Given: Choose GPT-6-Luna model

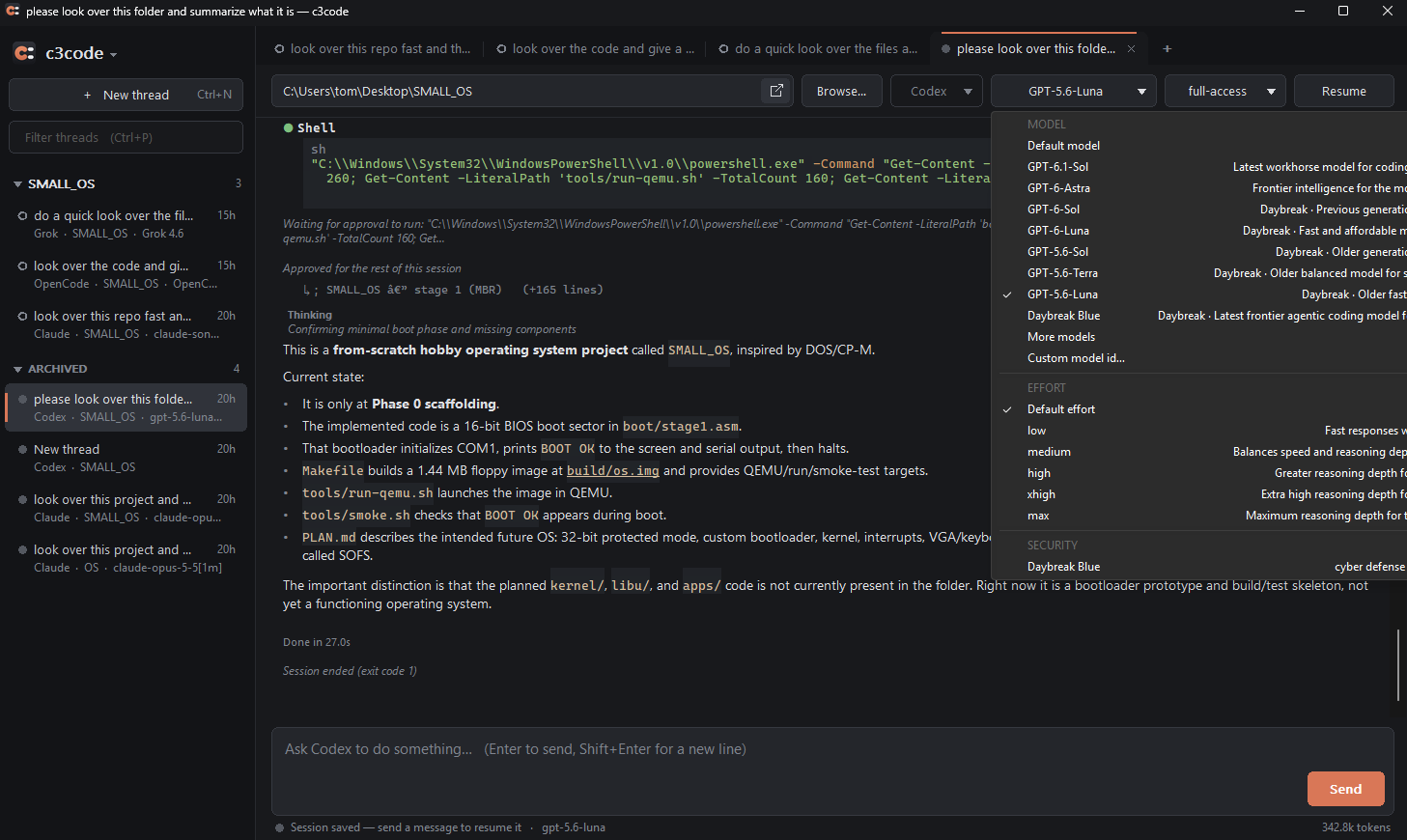Looking at the screenshot, I should (x=1200, y=231).
